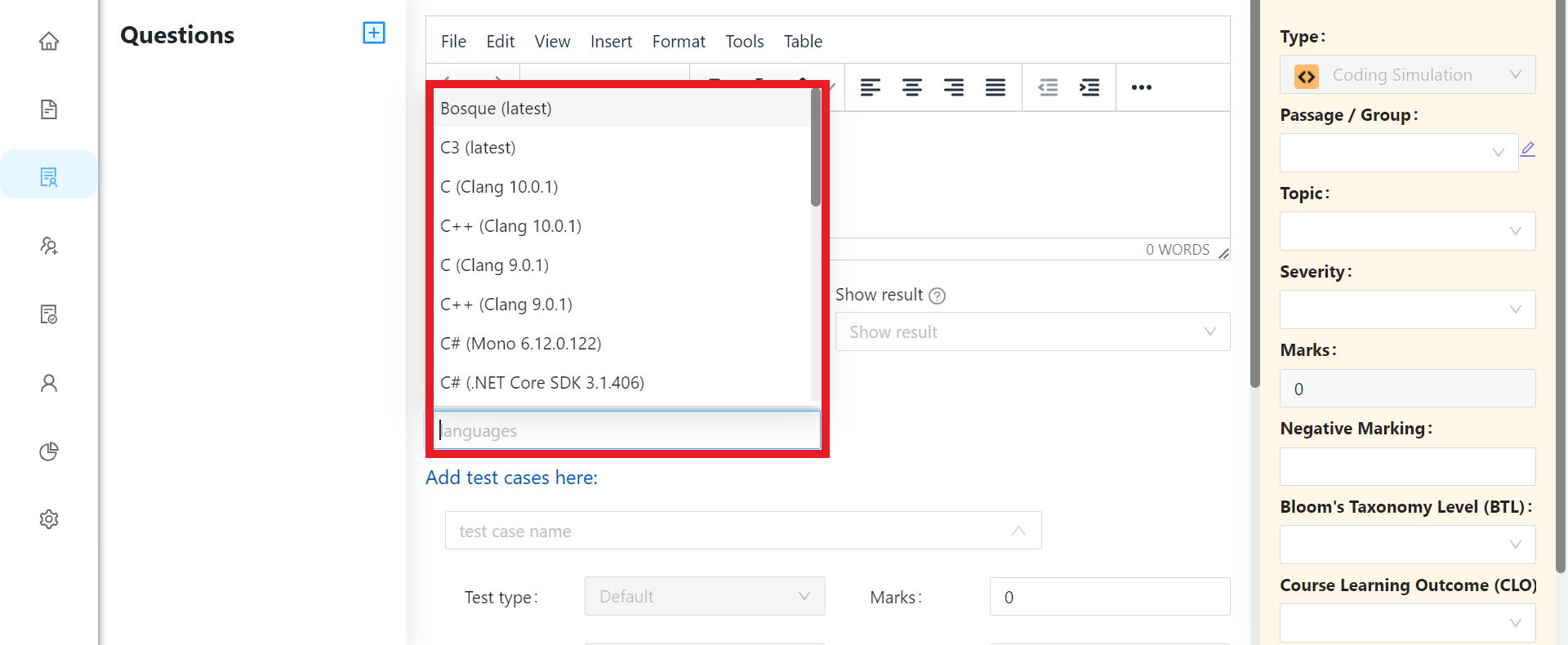The width and height of the screenshot is (1568, 645).
Task: Open settings gear in sidebar
Action: [49, 519]
